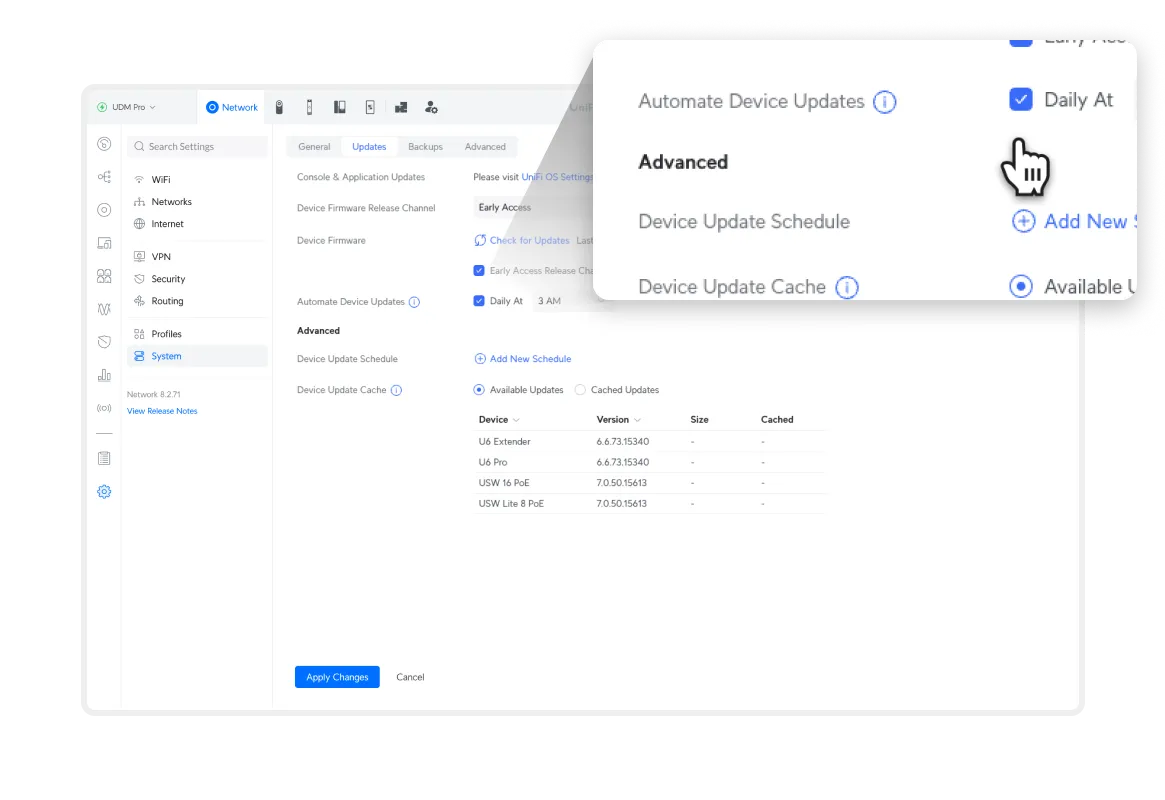Open the gear Settings icon in left rail
The image size is (1165, 800).
[x=104, y=492]
